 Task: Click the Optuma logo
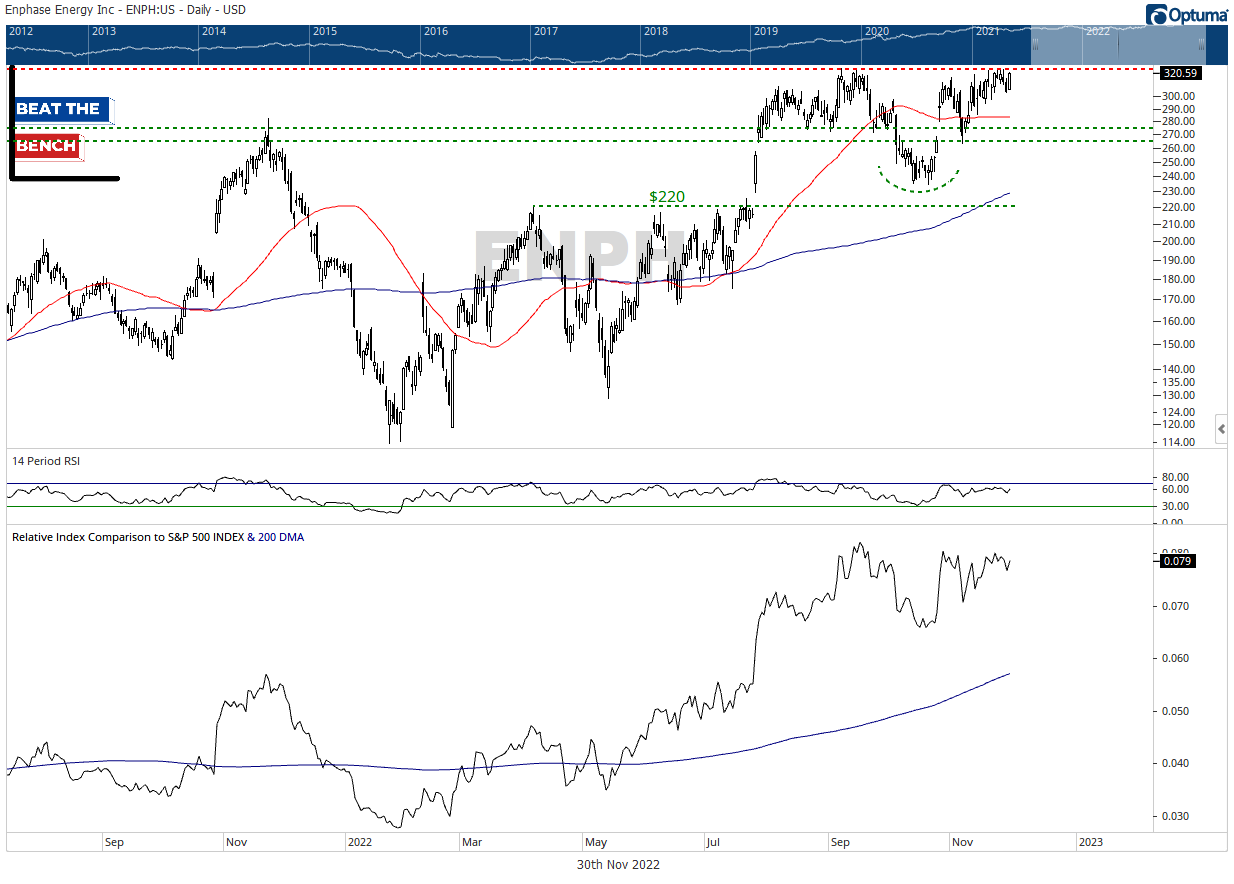(x=1187, y=15)
